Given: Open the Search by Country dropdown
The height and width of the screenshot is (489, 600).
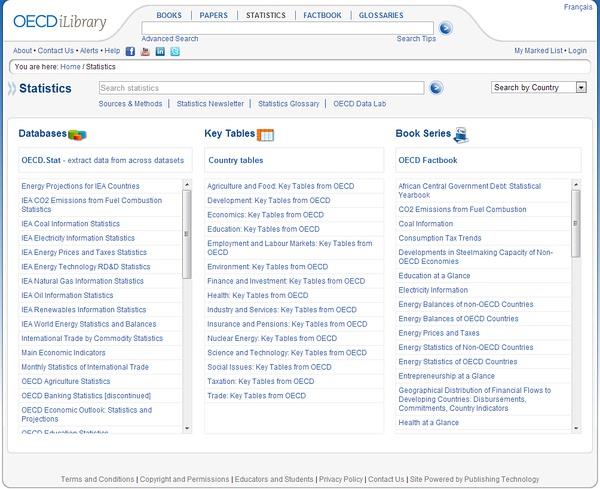Looking at the screenshot, I should click(x=539, y=87).
